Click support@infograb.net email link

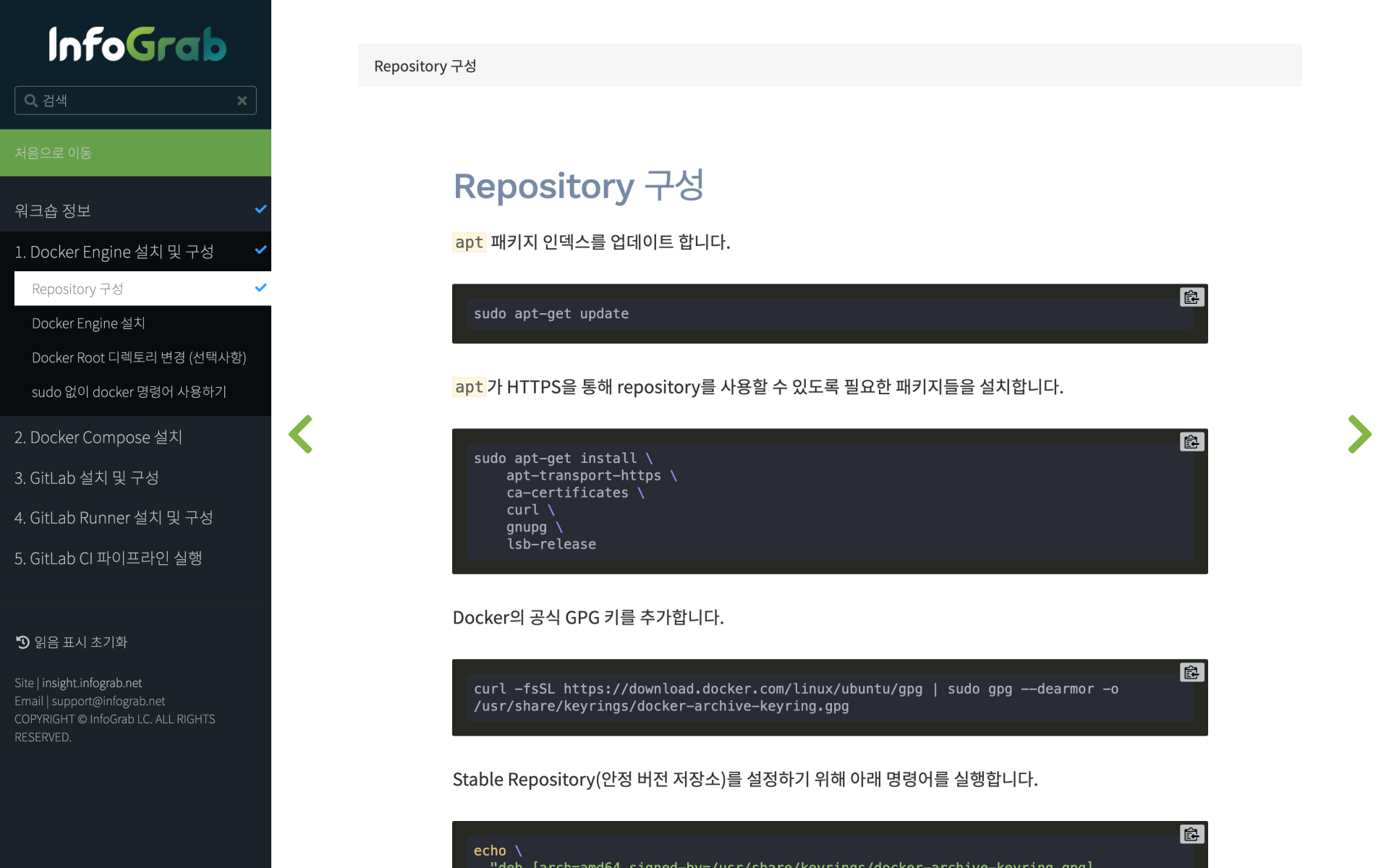[109, 701]
